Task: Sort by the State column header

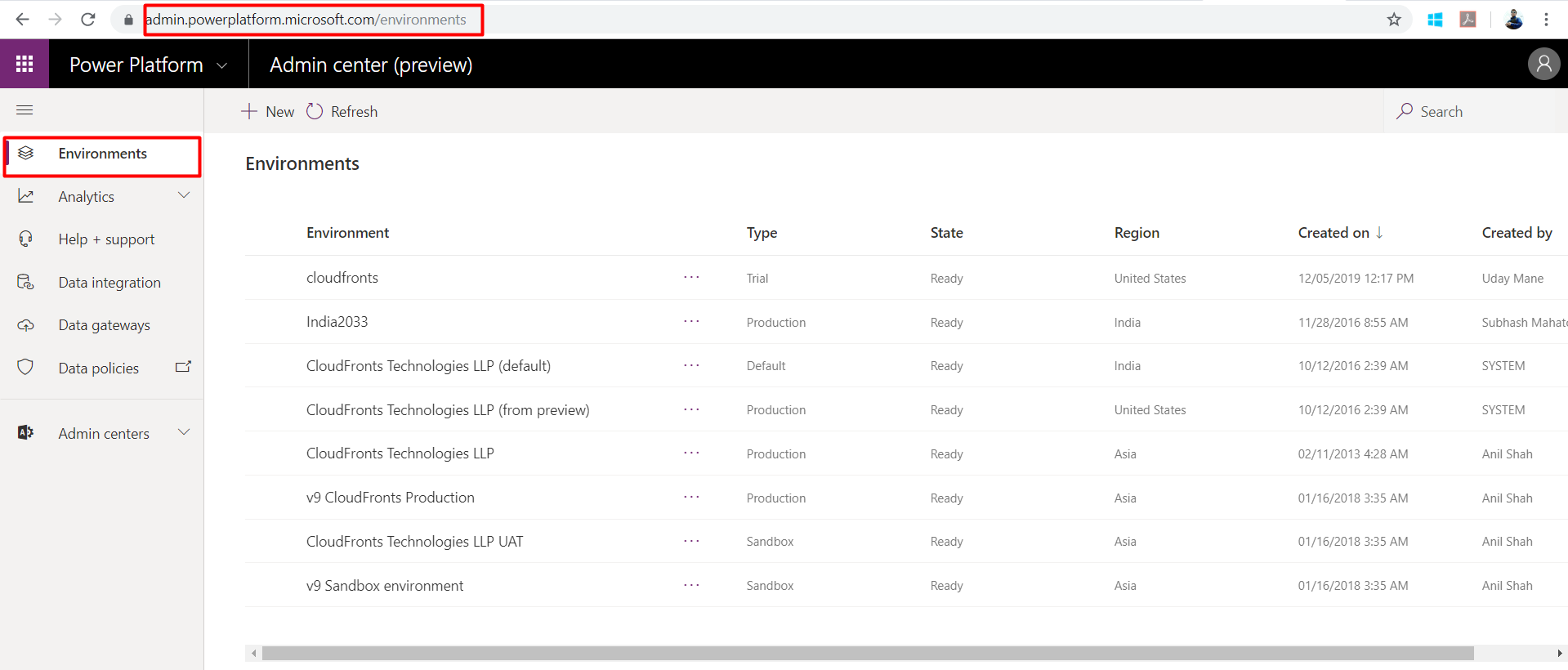Action: coord(946,233)
